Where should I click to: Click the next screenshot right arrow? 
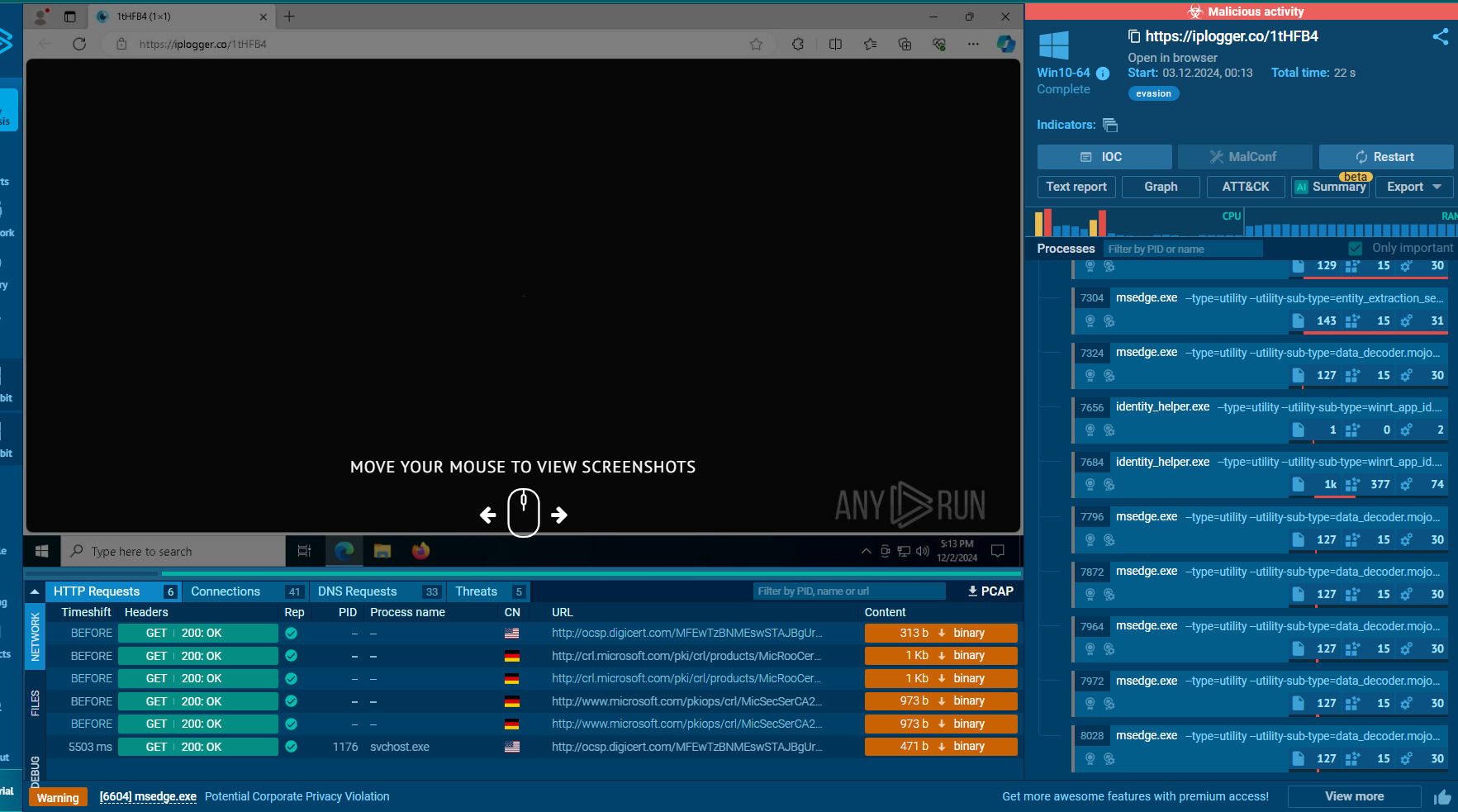pyautogui.click(x=559, y=515)
